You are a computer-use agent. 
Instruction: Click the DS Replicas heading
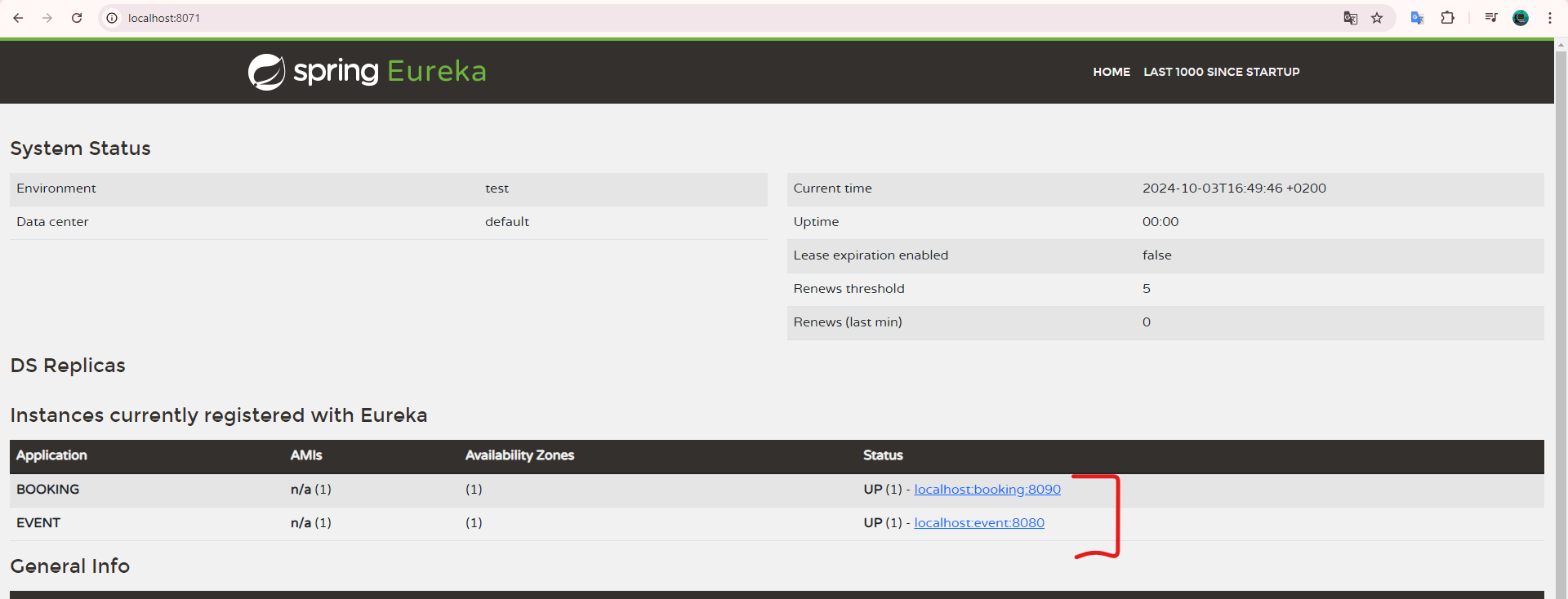(68, 366)
